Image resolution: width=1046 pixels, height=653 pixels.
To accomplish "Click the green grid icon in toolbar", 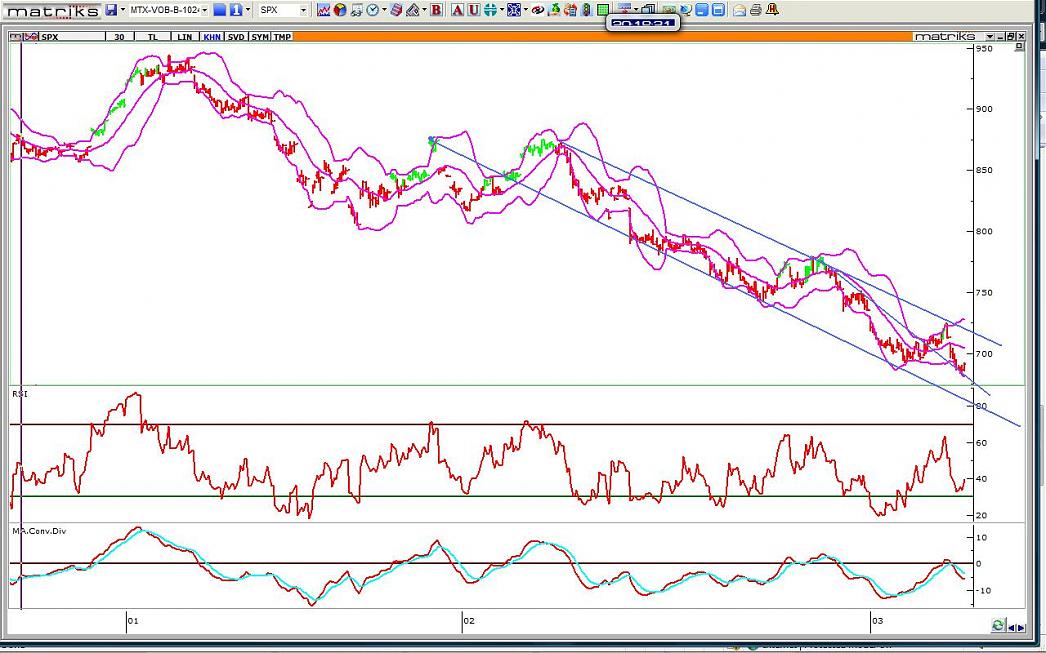I will click(x=603, y=10).
